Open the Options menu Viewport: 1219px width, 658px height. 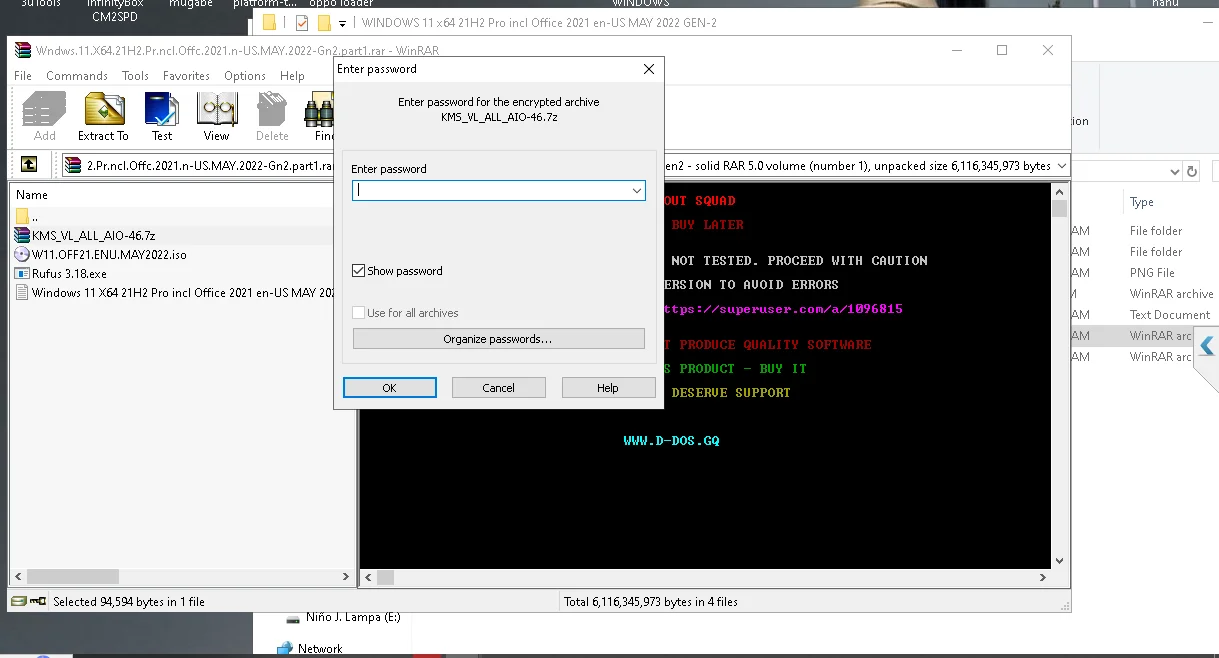[245, 76]
